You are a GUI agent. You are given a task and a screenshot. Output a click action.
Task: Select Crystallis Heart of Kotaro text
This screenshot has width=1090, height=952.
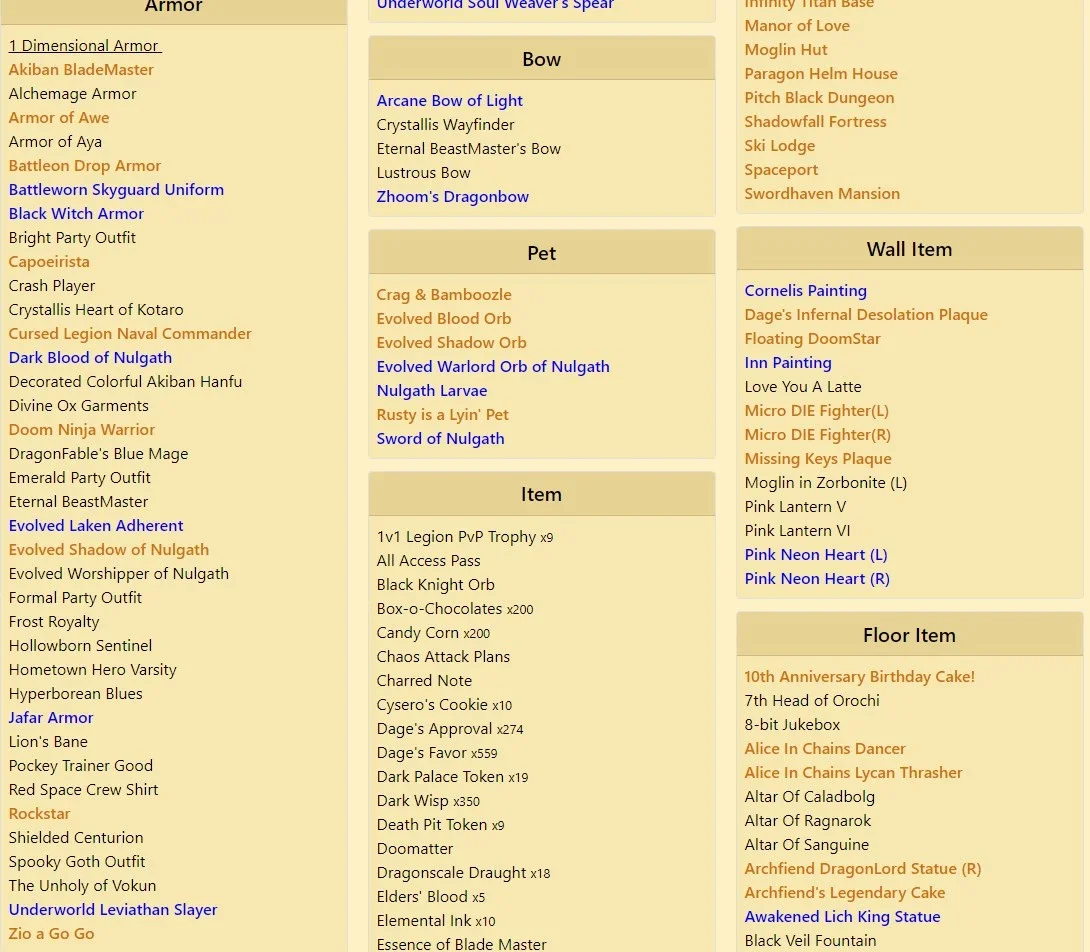96,309
